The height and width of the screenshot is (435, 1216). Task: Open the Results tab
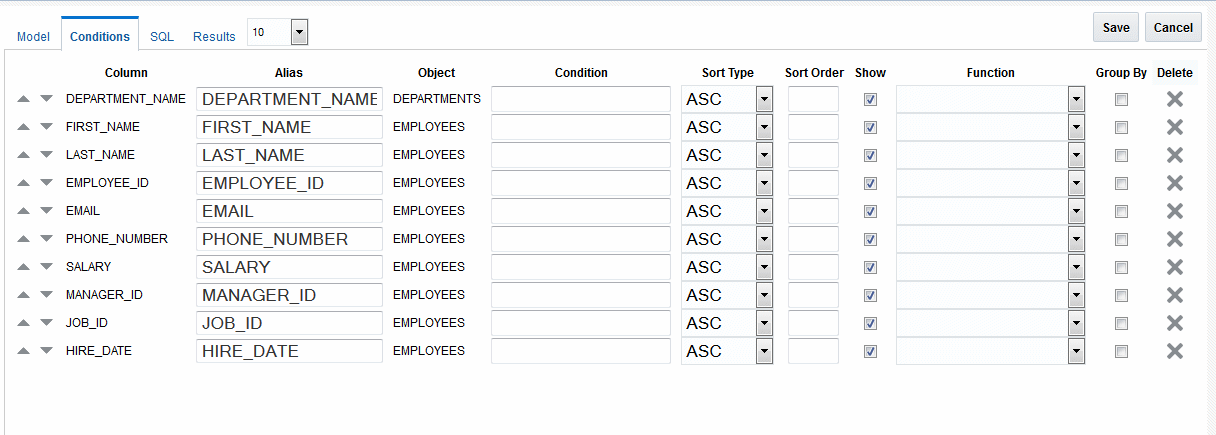(214, 37)
